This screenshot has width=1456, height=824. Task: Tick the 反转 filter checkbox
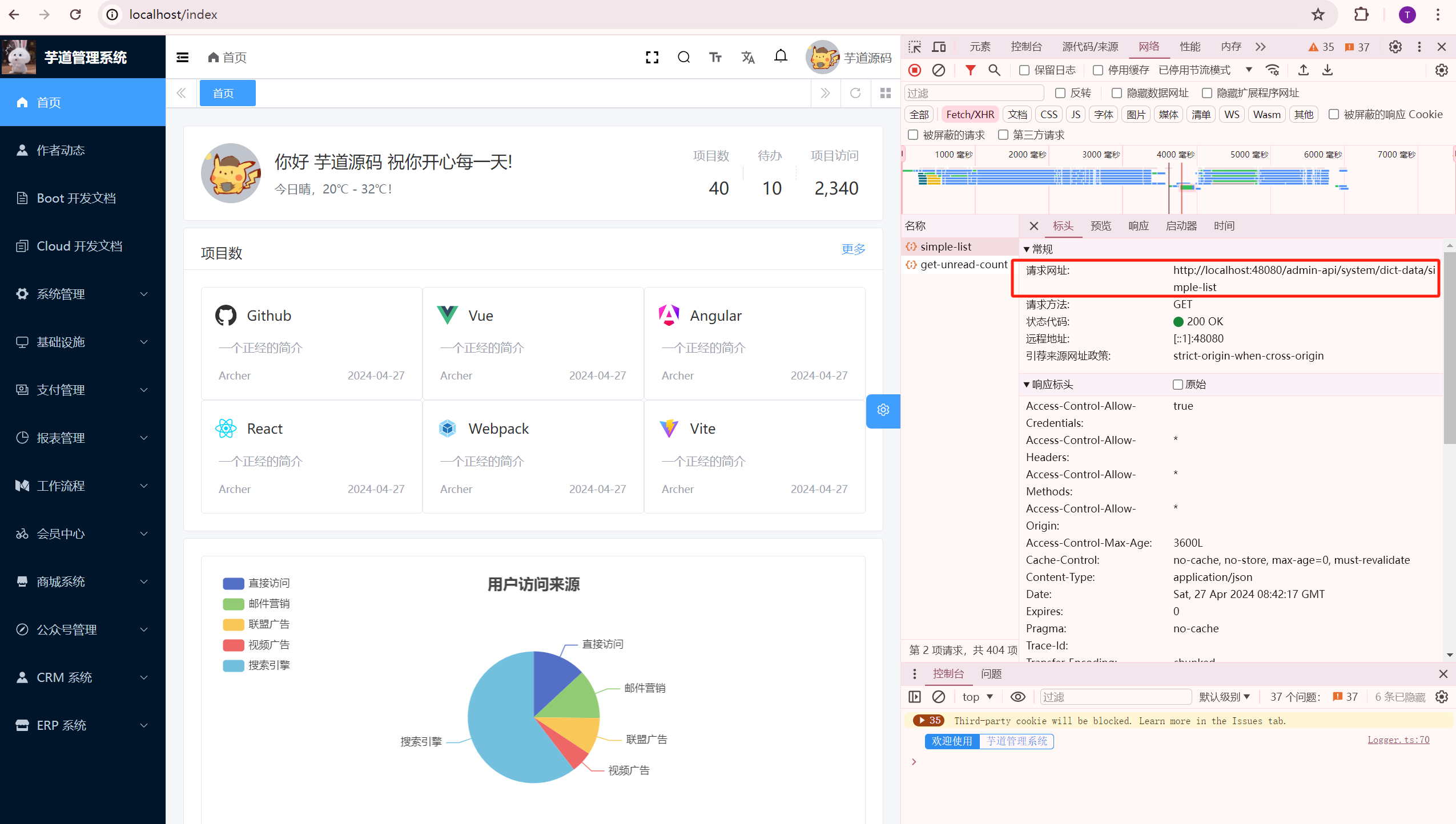click(x=1060, y=93)
